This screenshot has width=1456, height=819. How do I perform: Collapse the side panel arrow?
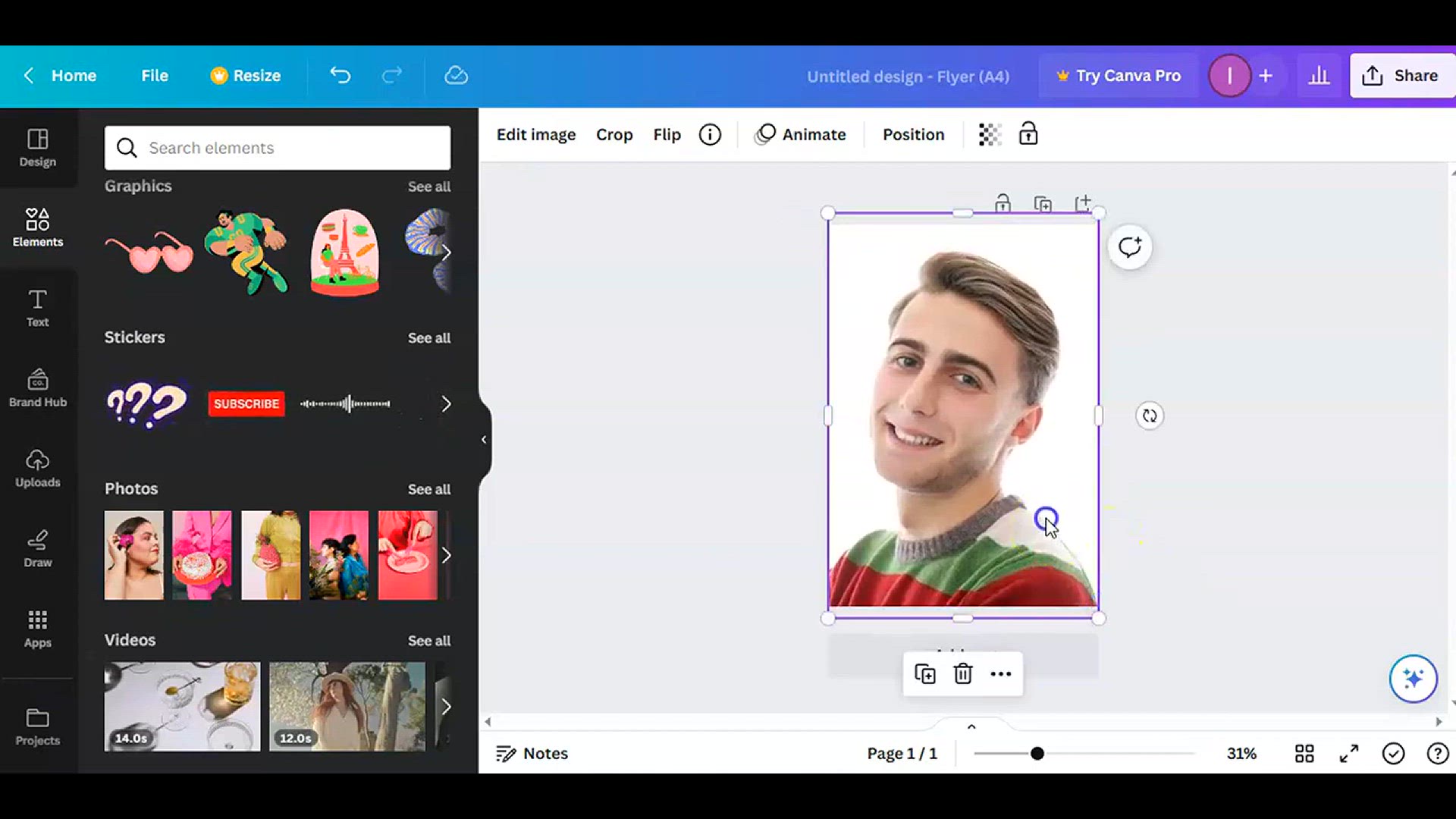point(484,440)
